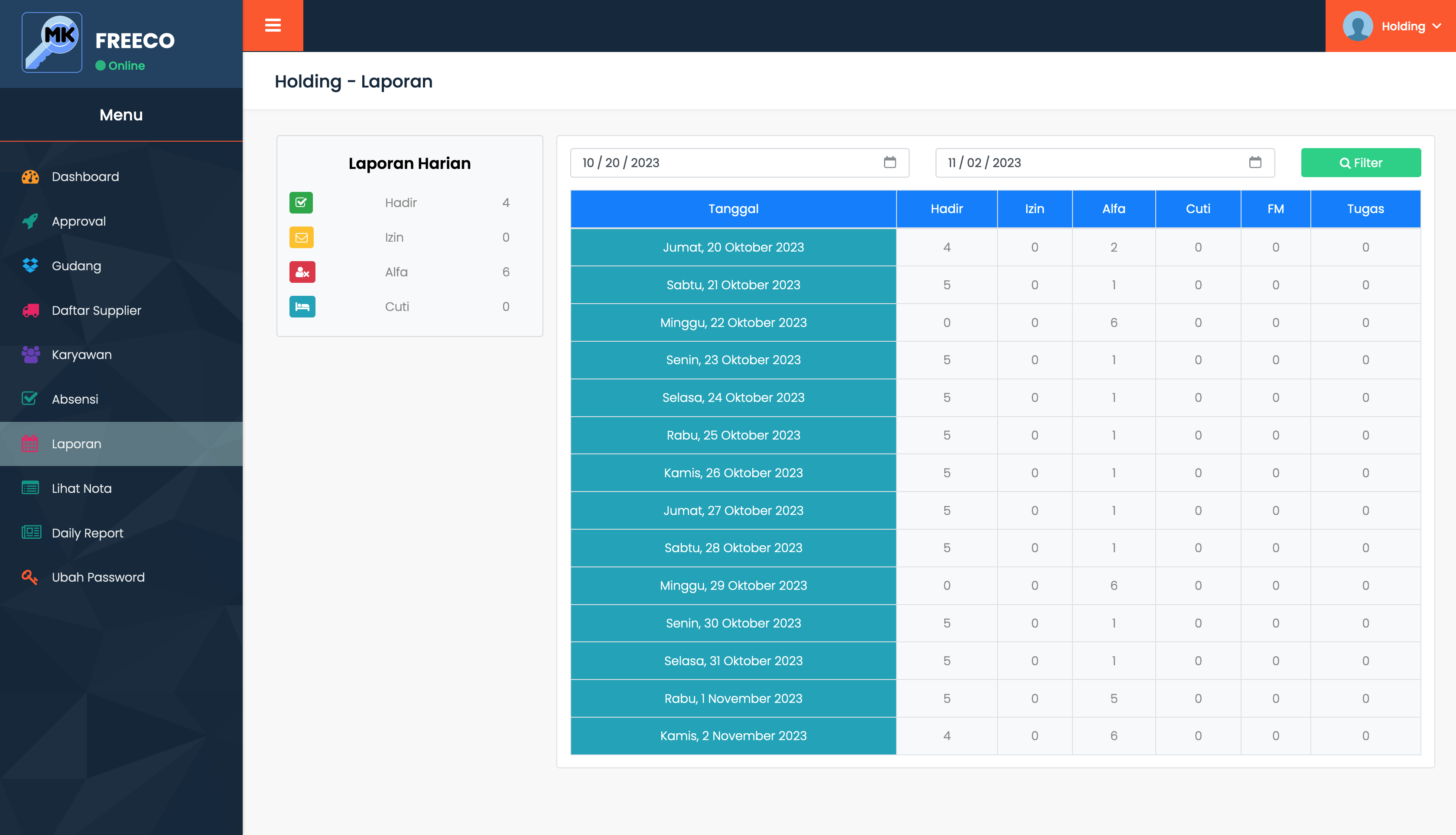Select row Kamis, 2 November 2023
This screenshot has width=1456, height=835.
995,736
